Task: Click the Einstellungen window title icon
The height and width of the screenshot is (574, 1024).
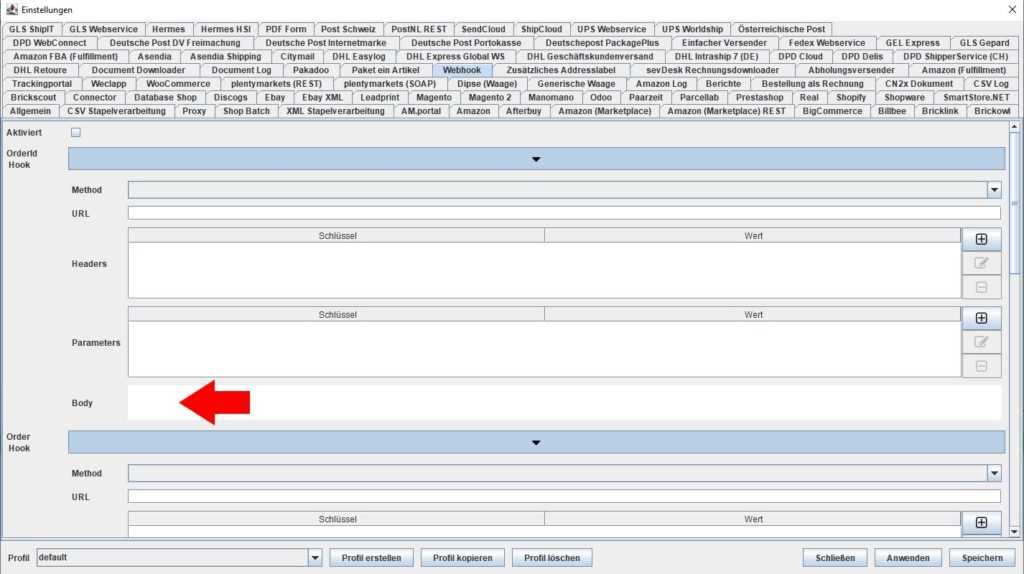Action: 12,9
